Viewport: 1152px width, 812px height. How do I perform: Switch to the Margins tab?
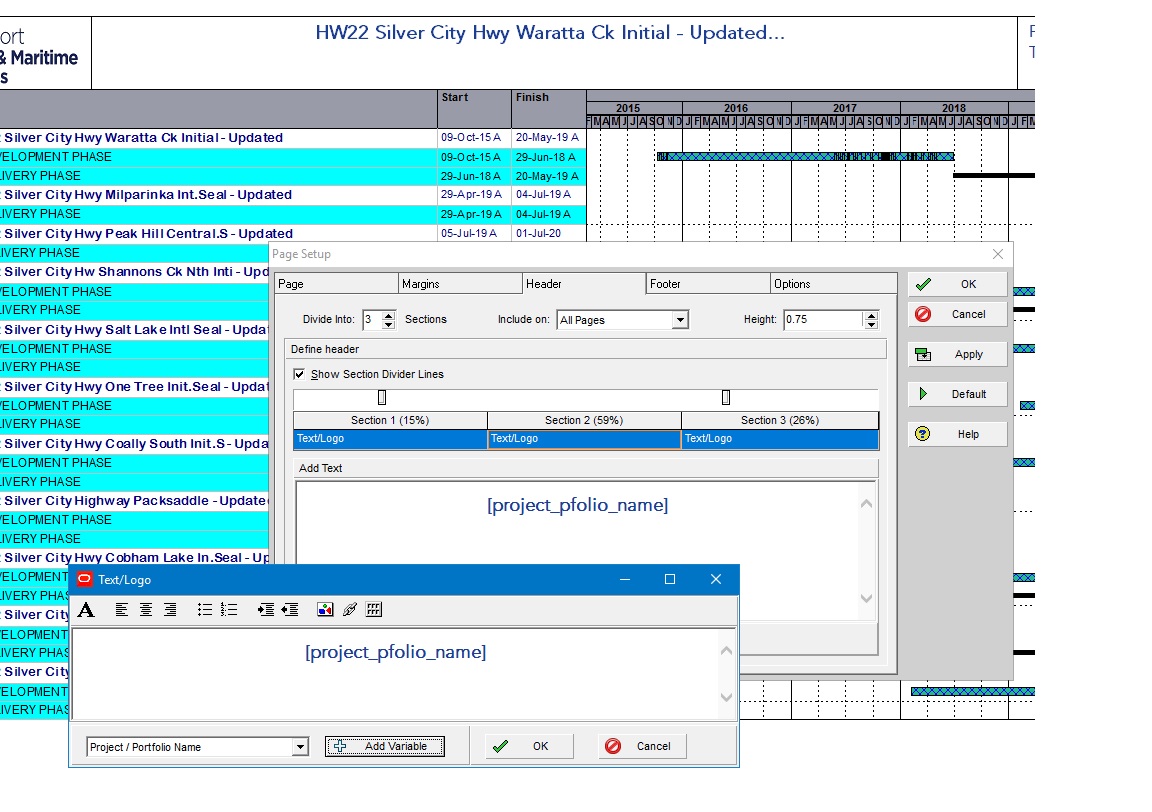(459, 284)
